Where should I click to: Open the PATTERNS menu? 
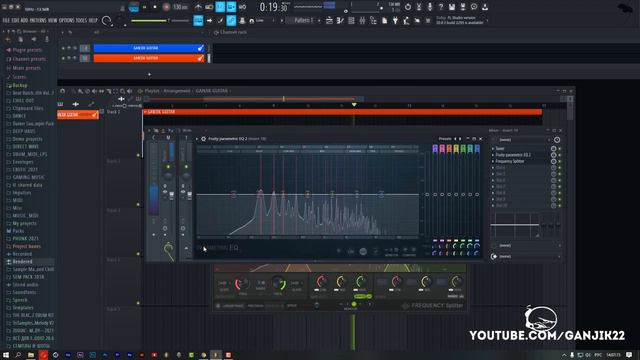coord(38,20)
